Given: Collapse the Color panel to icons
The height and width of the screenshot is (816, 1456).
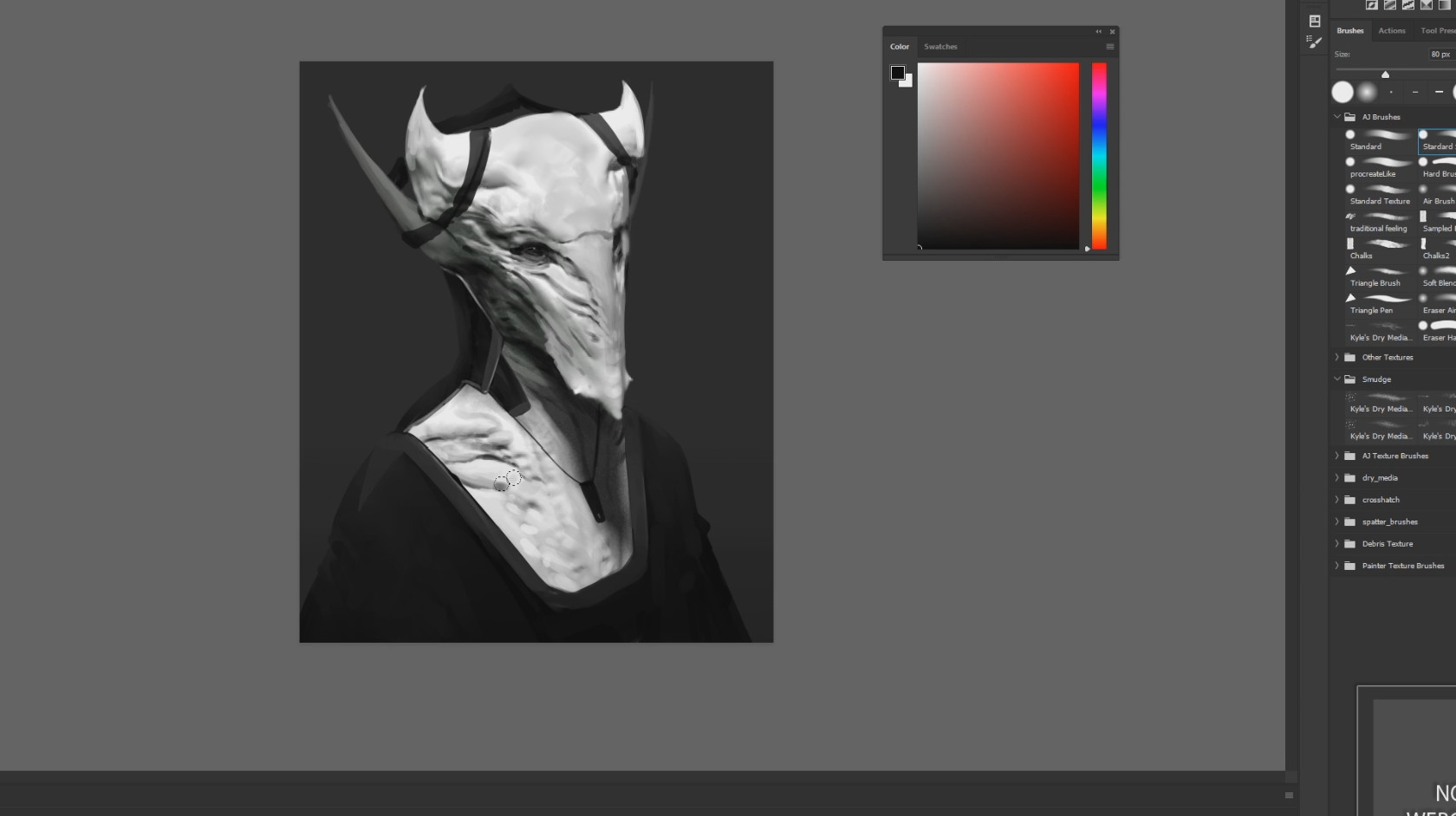Looking at the screenshot, I should (1098, 32).
